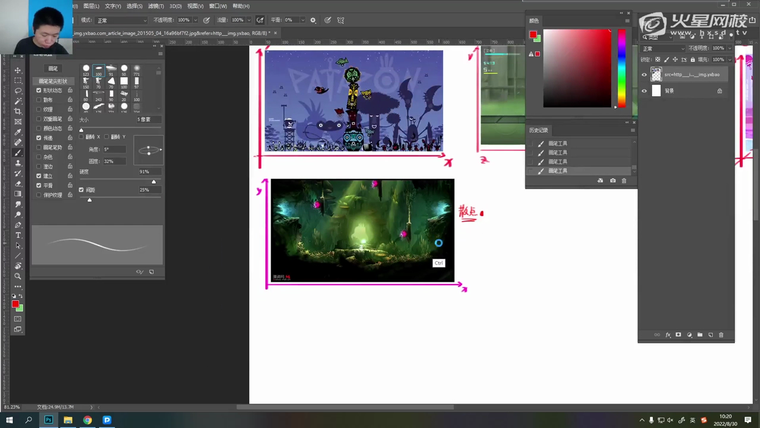The image size is (760, 428).
Task: Click the camera snapshot icon in History panel
Action: pyautogui.click(x=613, y=181)
